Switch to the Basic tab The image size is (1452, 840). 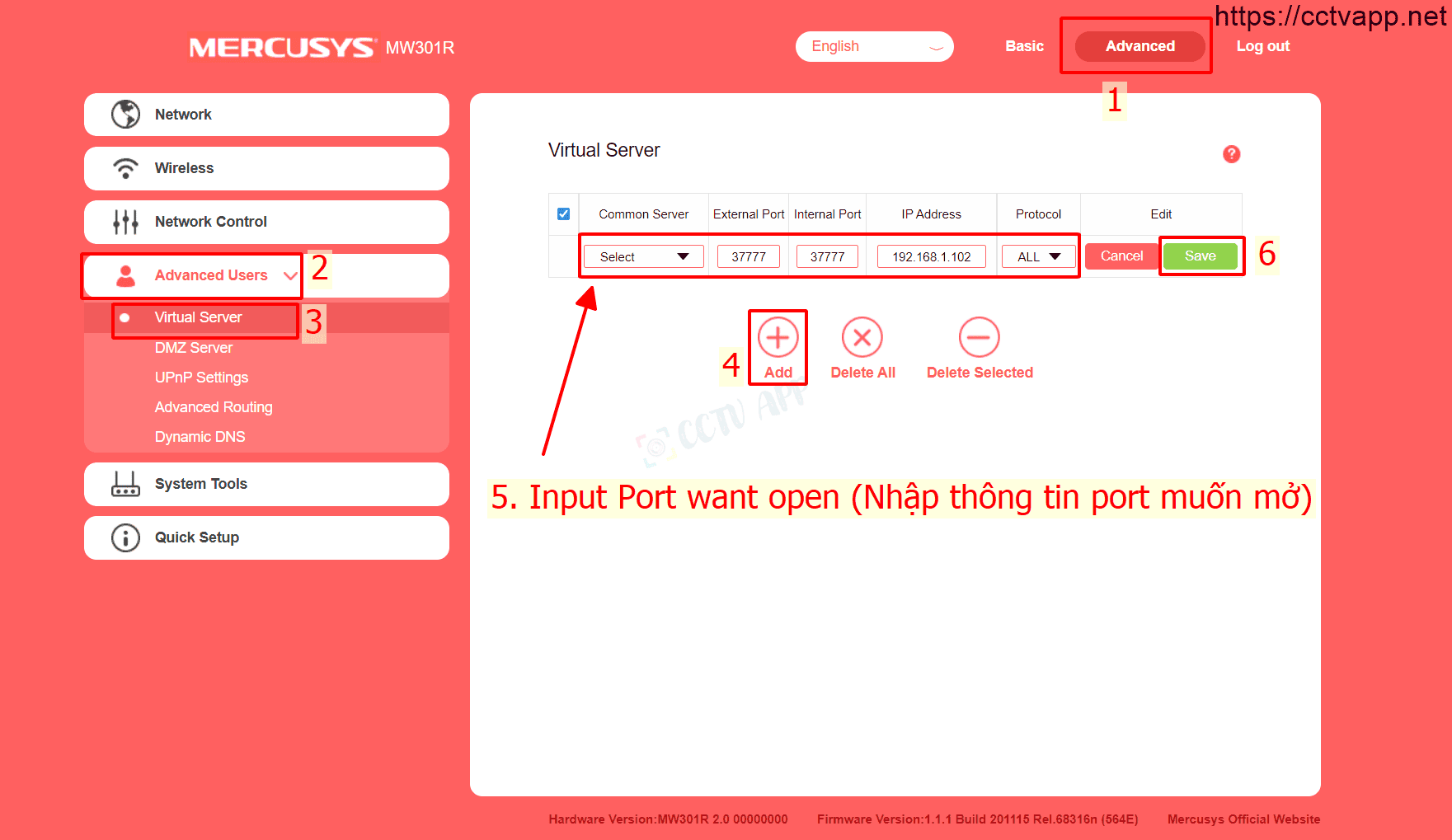pos(1024,46)
